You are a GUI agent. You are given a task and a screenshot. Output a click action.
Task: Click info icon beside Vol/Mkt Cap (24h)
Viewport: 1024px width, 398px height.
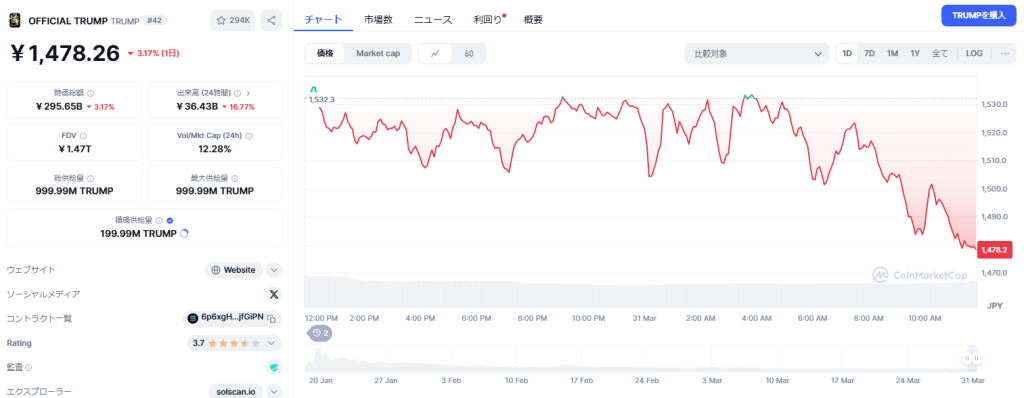249,136
